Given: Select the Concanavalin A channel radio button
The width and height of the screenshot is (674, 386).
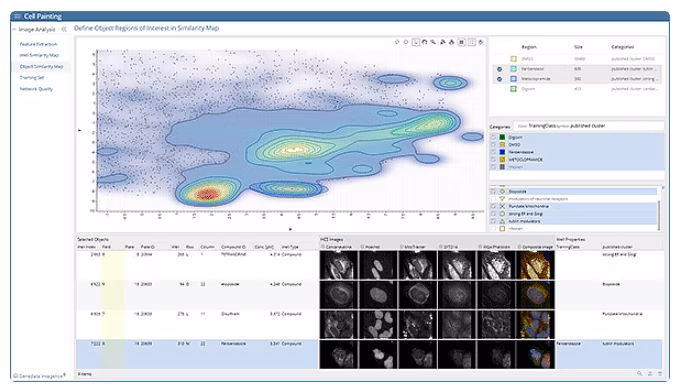Looking at the screenshot, I should [323, 247].
